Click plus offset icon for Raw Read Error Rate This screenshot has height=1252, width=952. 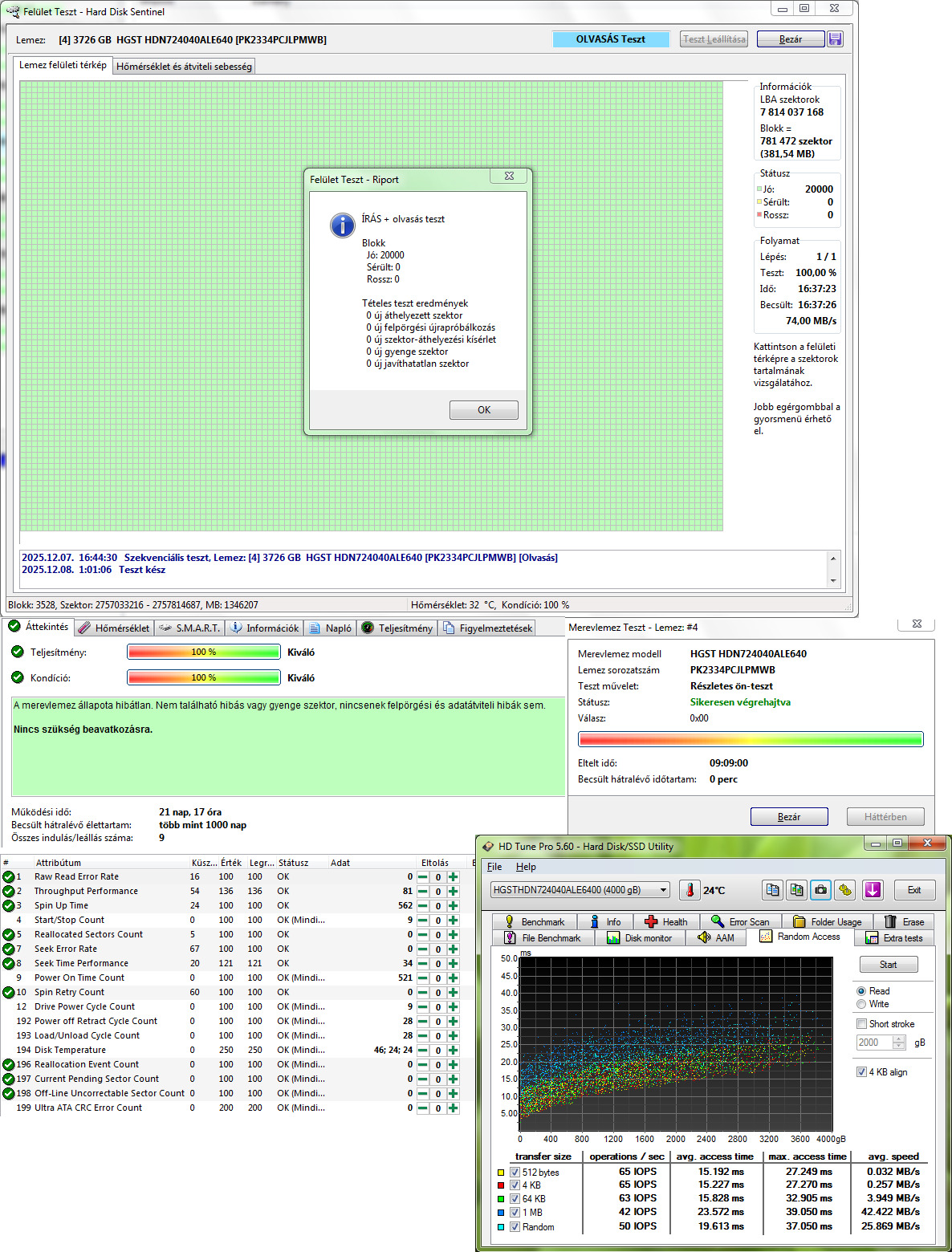pyautogui.click(x=453, y=877)
